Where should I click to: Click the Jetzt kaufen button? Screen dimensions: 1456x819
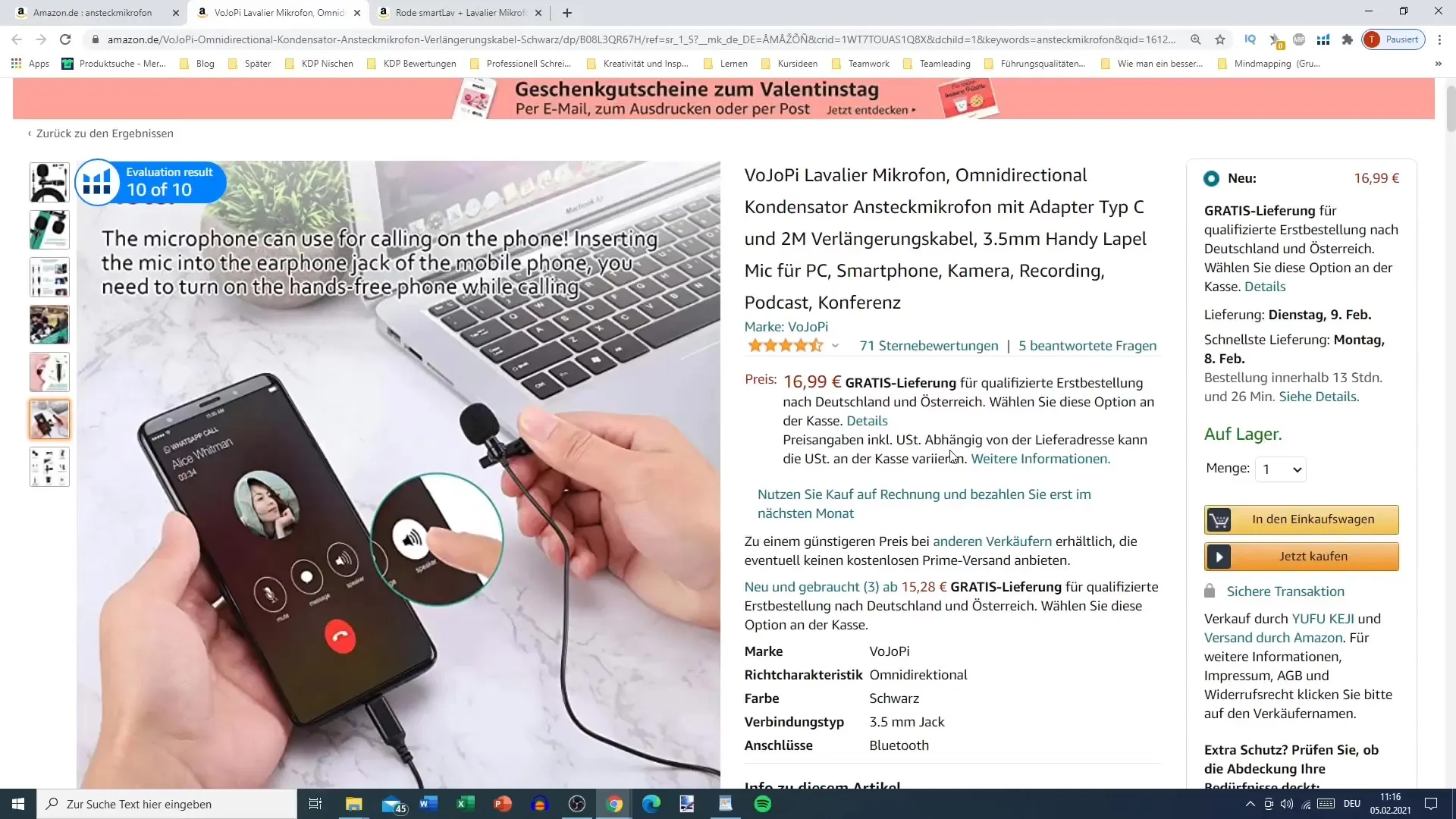coord(1301,557)
